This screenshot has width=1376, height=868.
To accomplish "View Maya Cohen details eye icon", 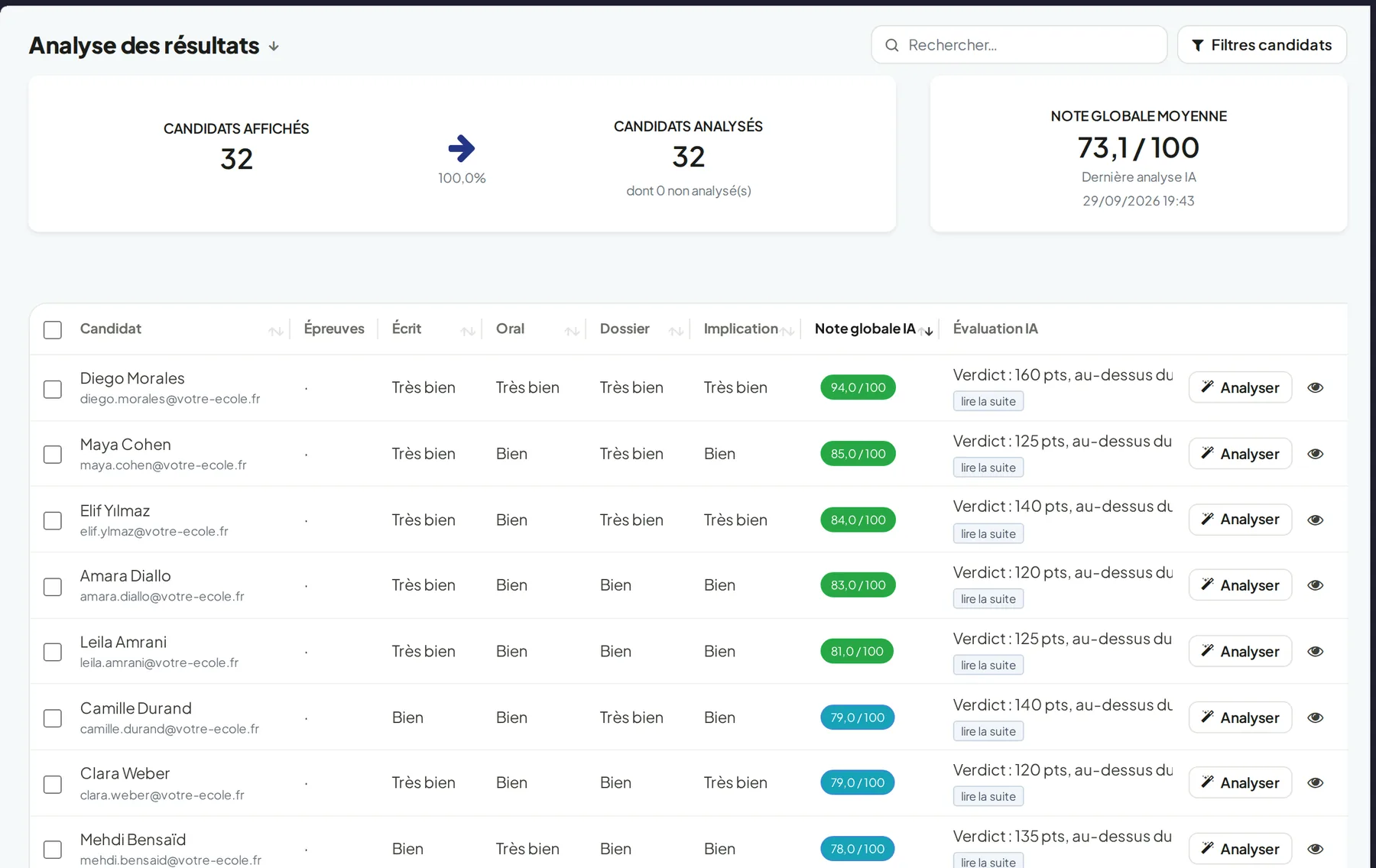I will point(1315,454).
